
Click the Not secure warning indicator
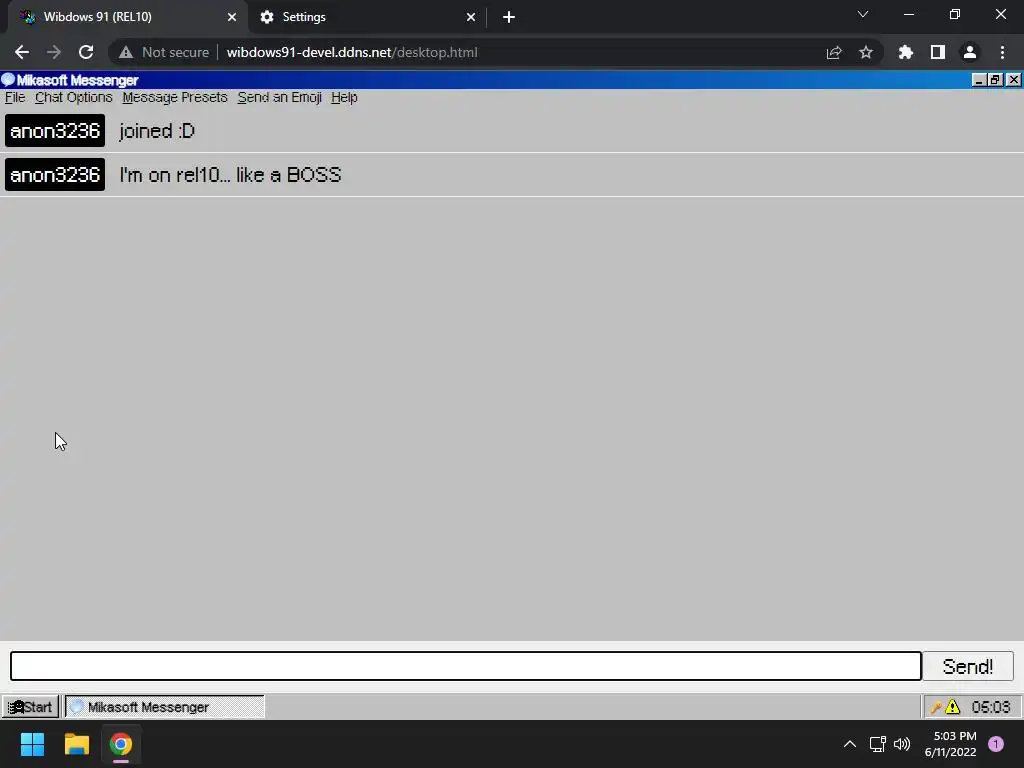(164, 52)
